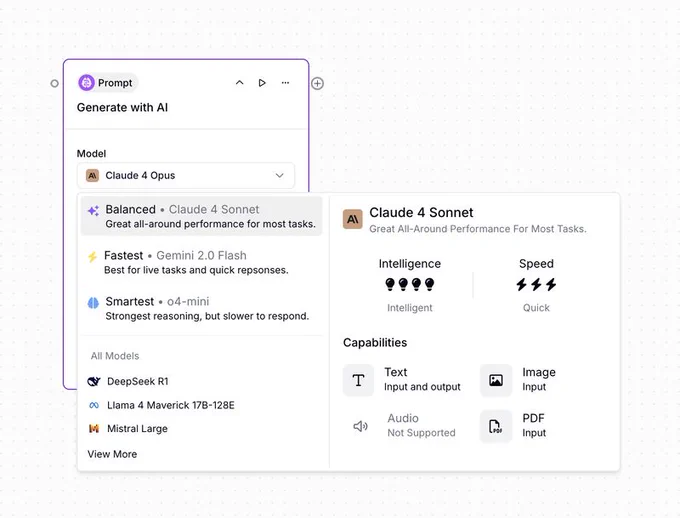Click the DeepSeek whale logo icon
Viewport: 680px width, 518px height.
[x=94, y=381]
